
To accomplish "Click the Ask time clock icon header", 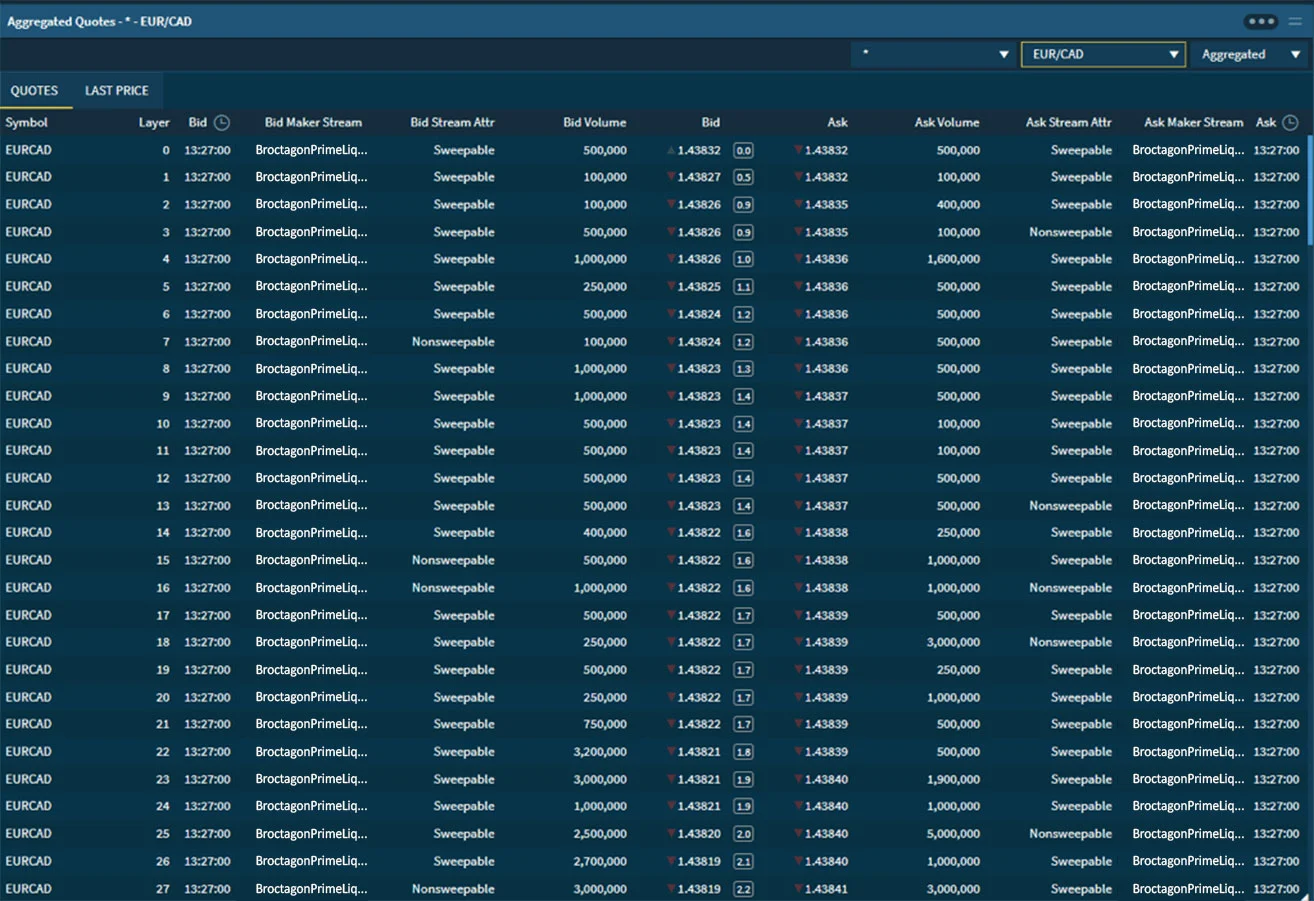I will pyautogui.click(x=1290, y=123).
